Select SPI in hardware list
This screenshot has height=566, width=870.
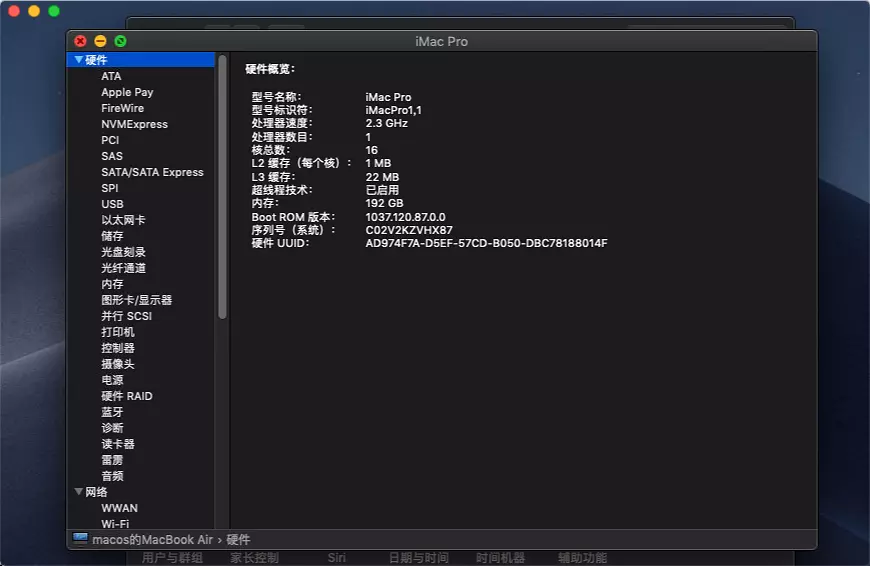point(110,188)
